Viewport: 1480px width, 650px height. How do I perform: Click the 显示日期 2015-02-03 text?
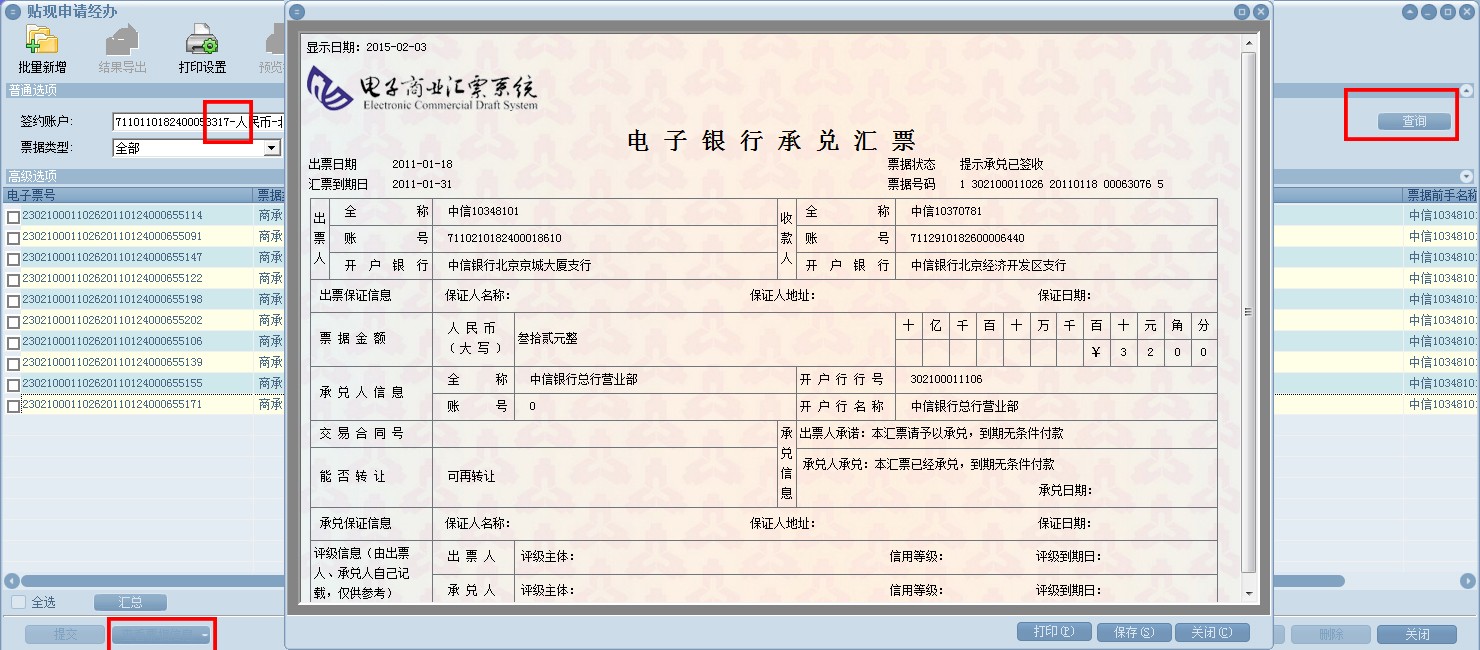[x=366, y=47]
